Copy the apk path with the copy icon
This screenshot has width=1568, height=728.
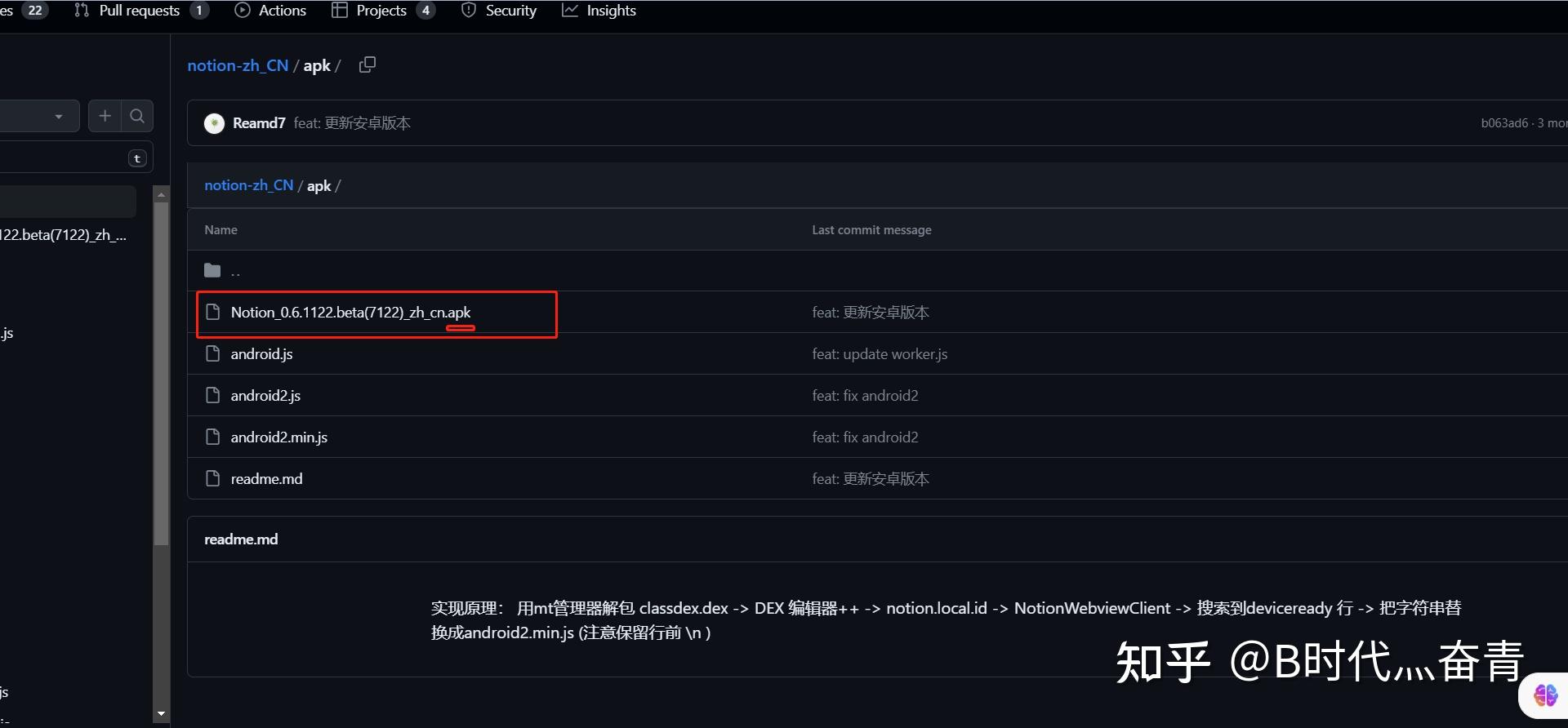pyautogui.click(x=367, y=64)
